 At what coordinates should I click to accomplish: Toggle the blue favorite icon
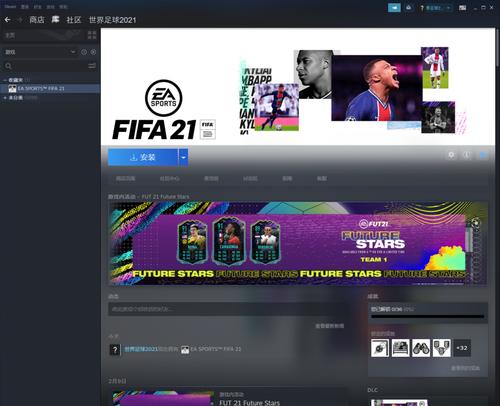pos(483,155)
